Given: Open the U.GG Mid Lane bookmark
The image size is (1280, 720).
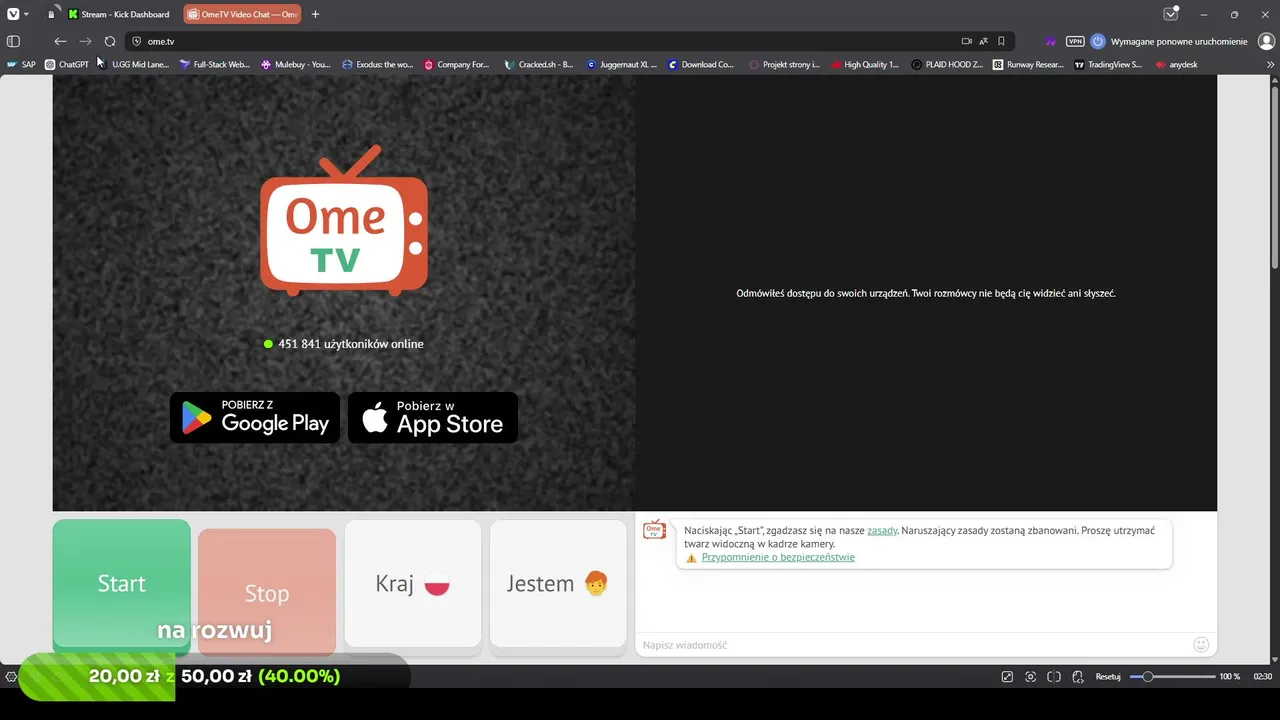Looking at the screenshot, I should pos(133,64).
